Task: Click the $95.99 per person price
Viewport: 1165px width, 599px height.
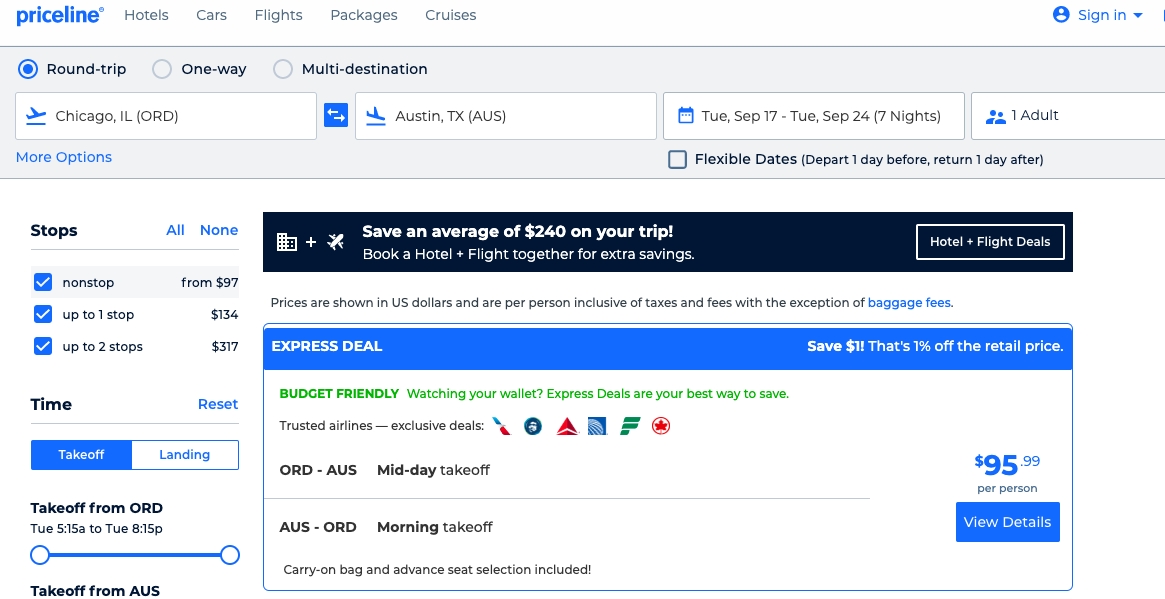Action: tap(1007, 473)
